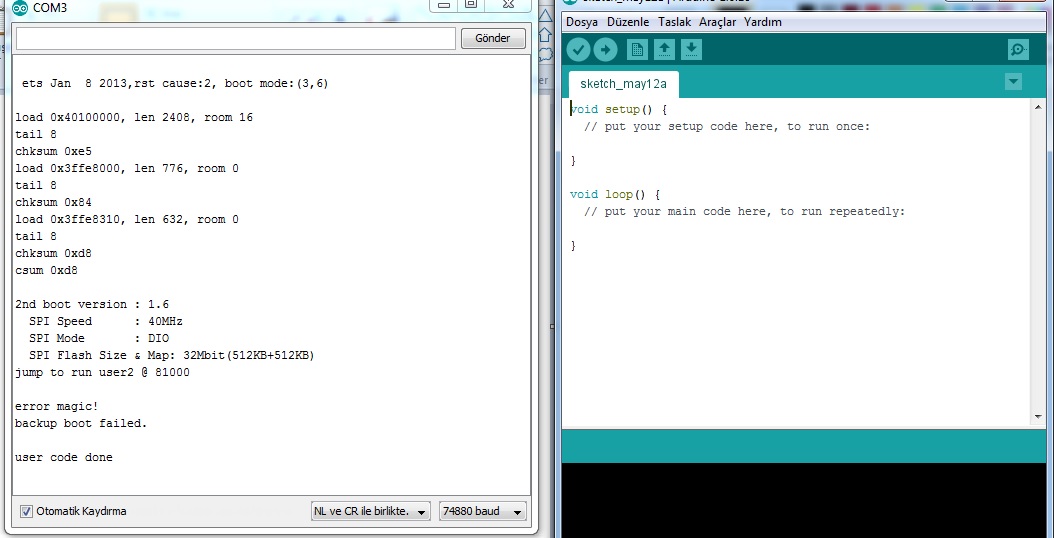Toggle the Otomatik Kaydırma checkbox
The width and height of the screenshot is (1054, 538).
tap(26, 511)
